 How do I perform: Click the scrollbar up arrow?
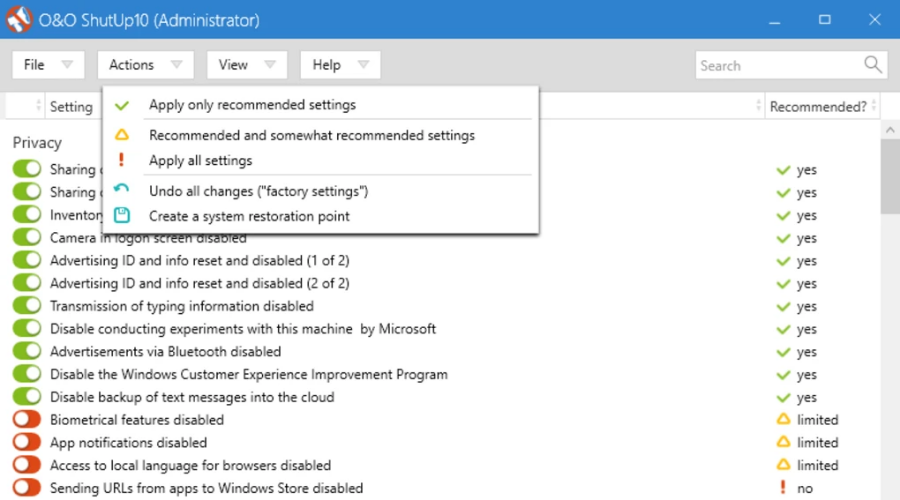(890, 130)
